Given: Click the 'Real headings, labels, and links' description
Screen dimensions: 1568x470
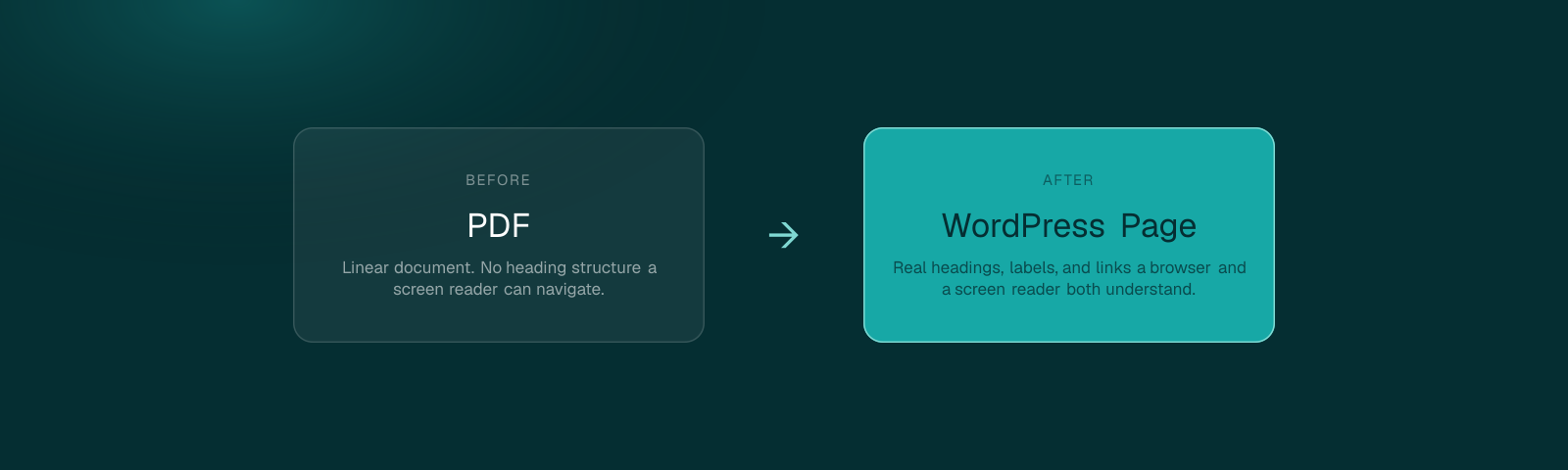Looking at the screenshot, I should point(1069,278).
